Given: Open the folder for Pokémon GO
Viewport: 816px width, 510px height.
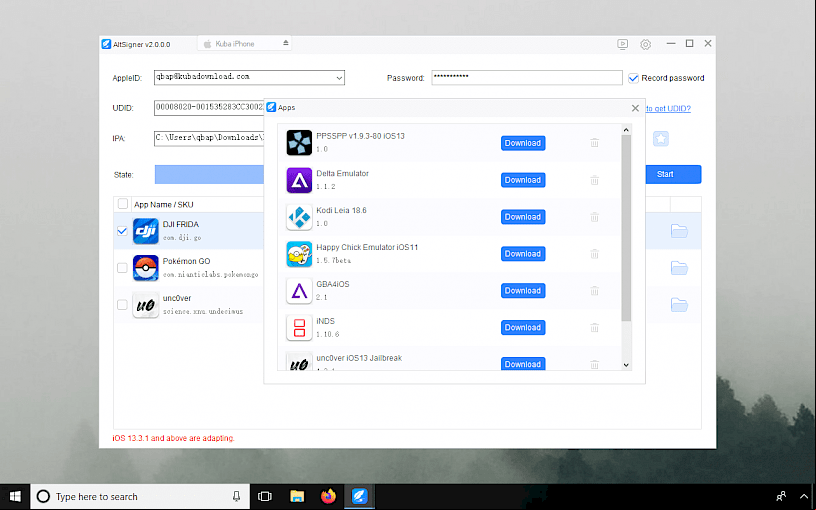Looking at the screenshot, I should [679, 267].
